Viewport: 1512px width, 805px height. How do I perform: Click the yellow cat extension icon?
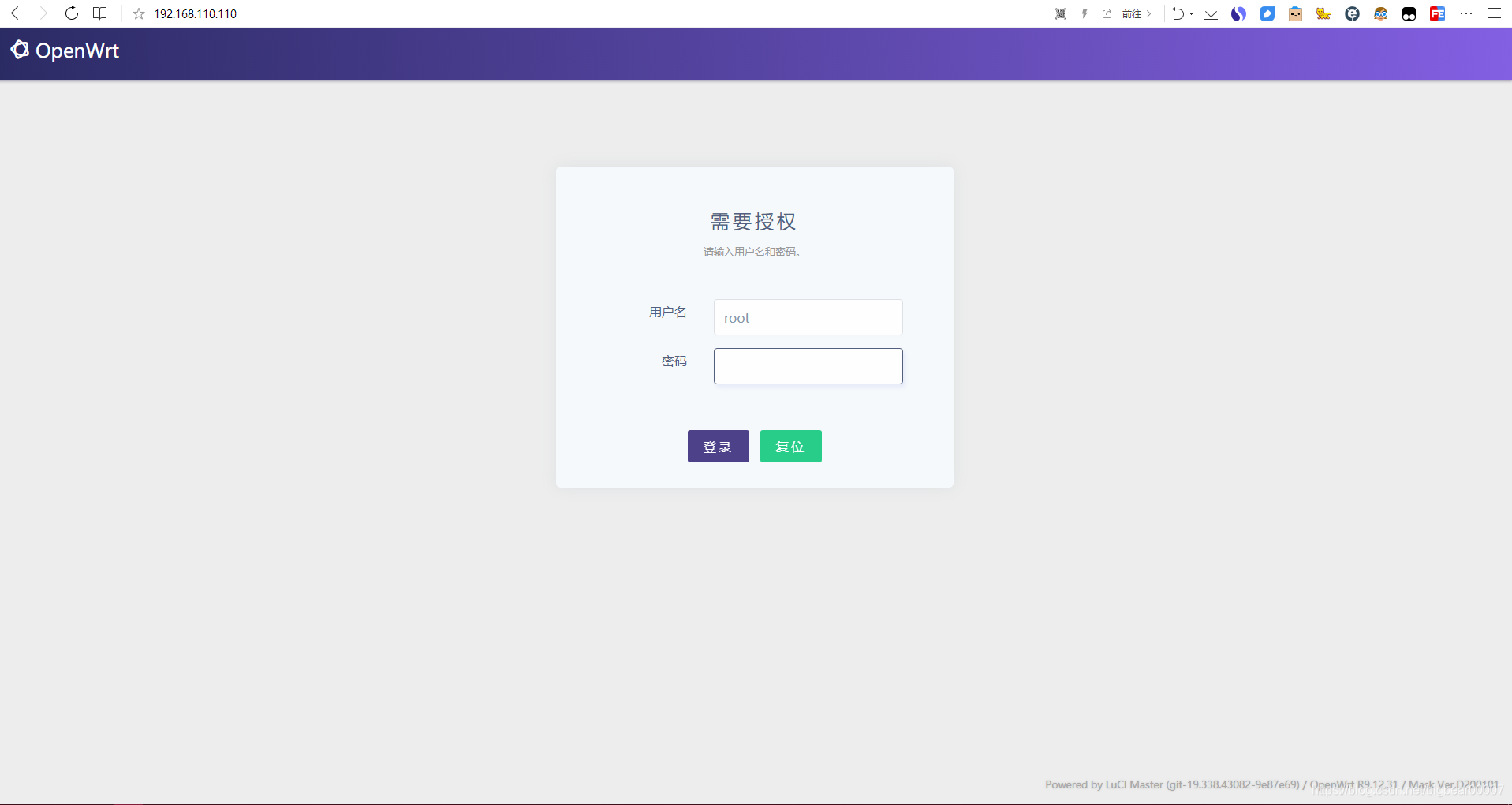(x=1324, y=14)
